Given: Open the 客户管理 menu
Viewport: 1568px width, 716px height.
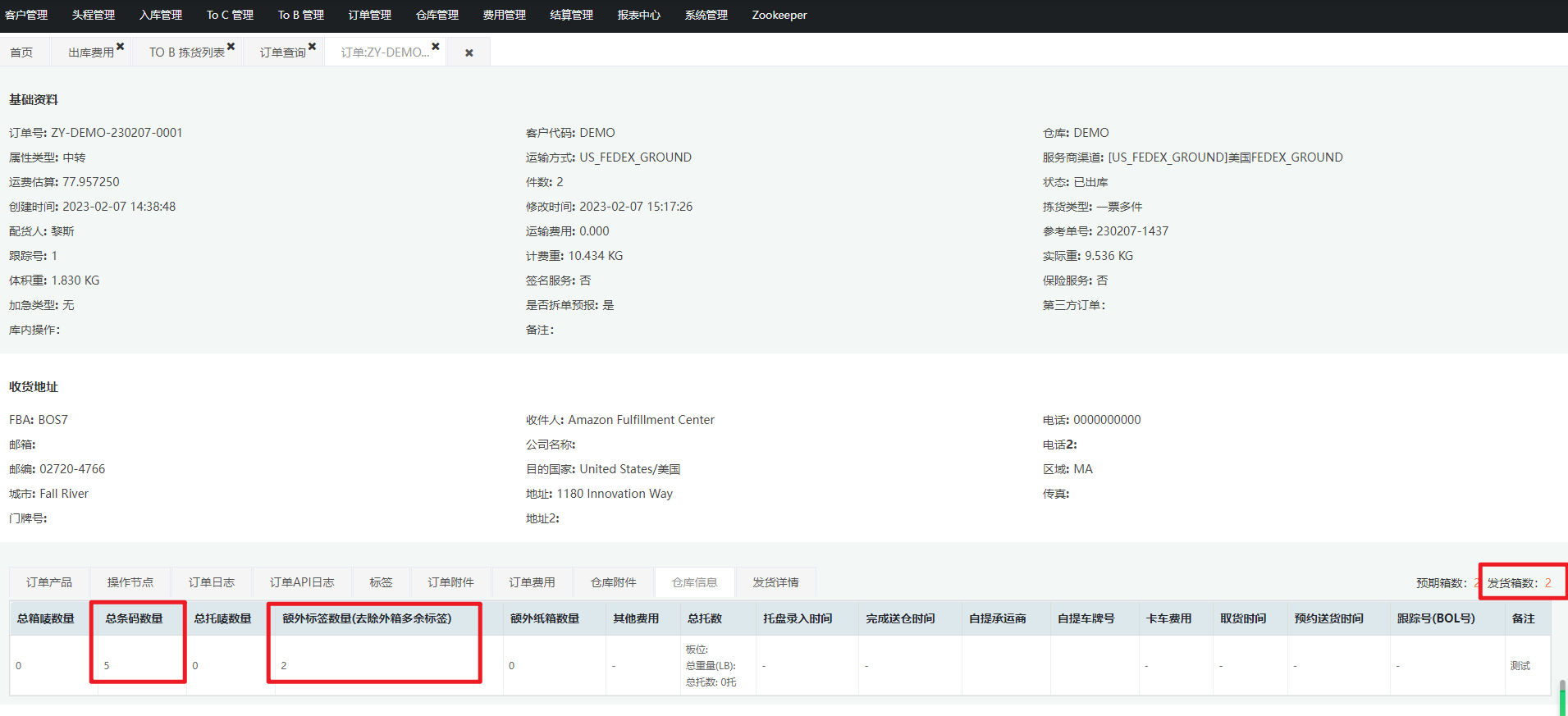Looking at the screenshot, I should click(x=26, y=15).
